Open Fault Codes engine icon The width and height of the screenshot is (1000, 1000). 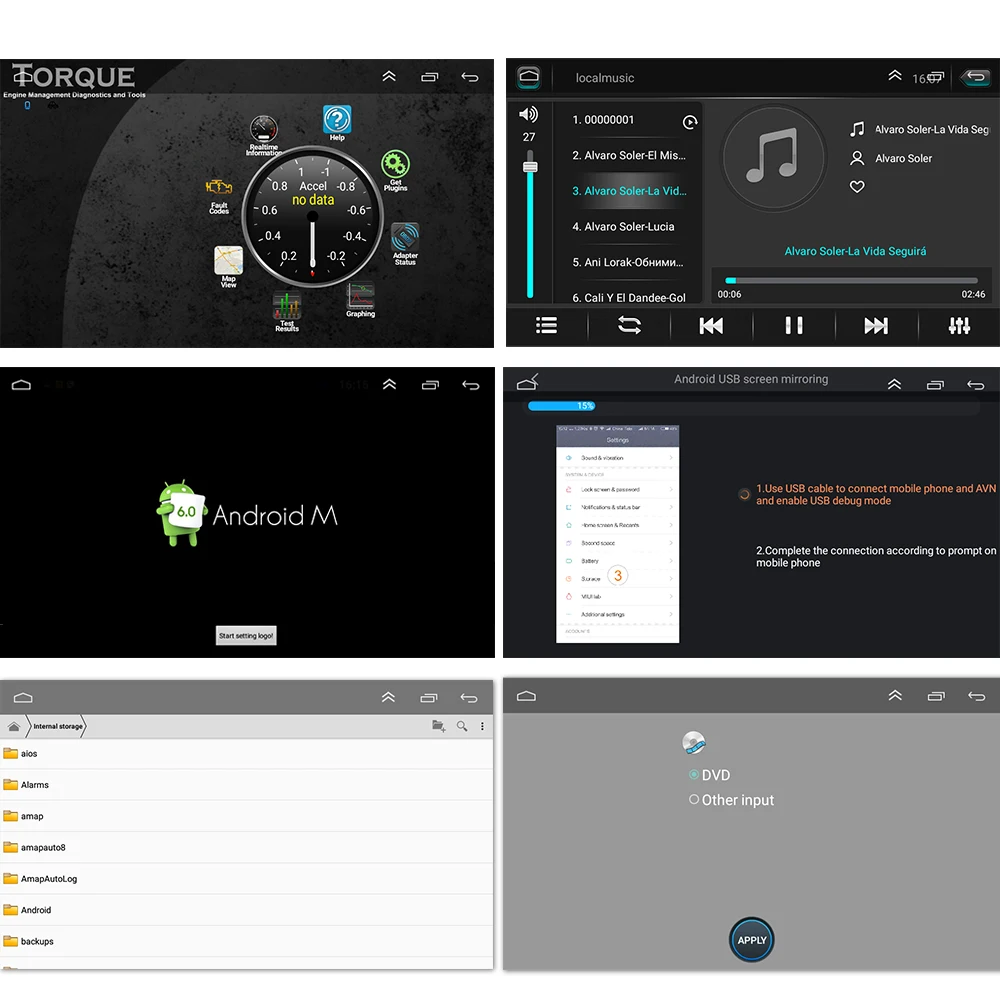(219, 196)
